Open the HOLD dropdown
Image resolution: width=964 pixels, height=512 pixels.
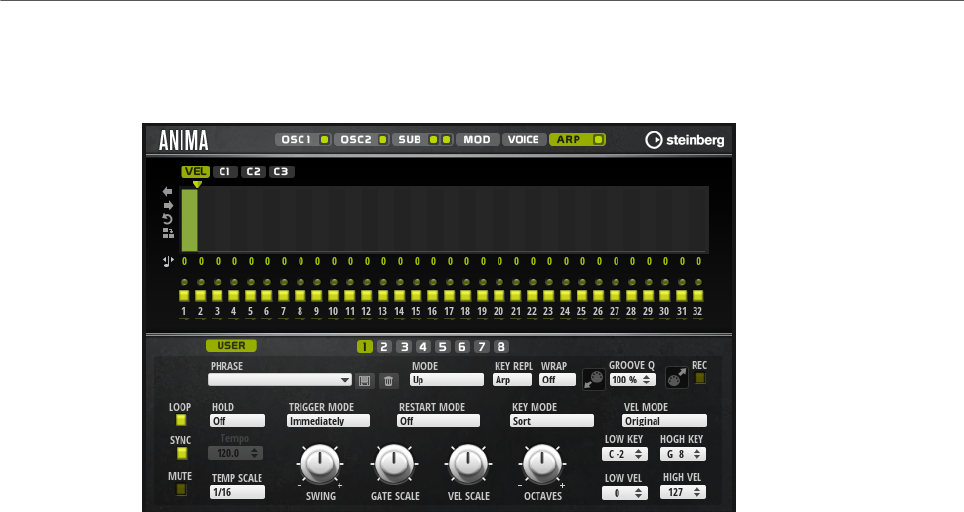point(237,421)
